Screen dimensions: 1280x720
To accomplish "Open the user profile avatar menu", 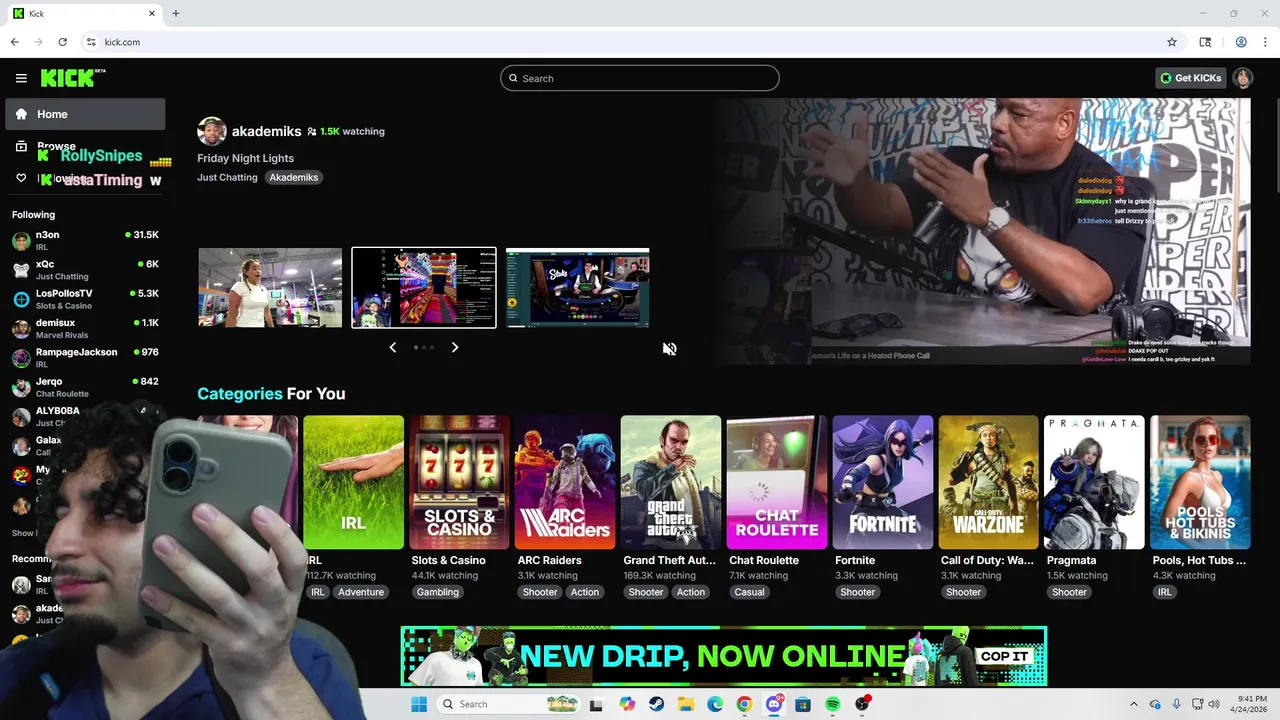I will [1242, 78].
